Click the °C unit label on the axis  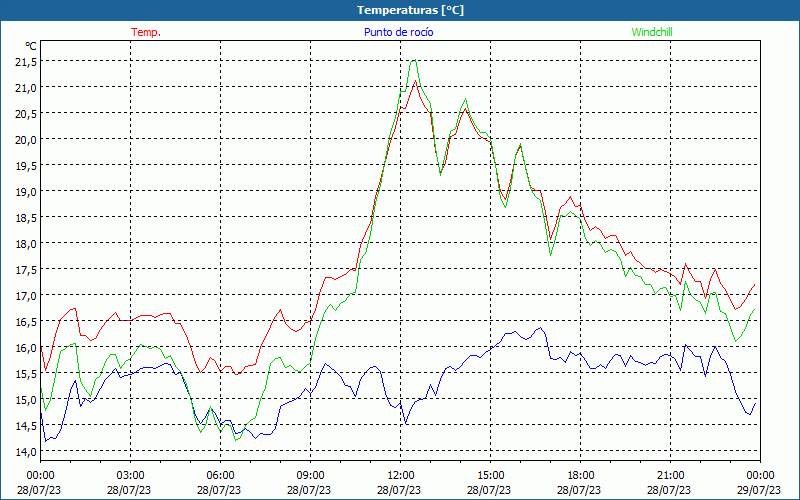click(x=31, y=46)
